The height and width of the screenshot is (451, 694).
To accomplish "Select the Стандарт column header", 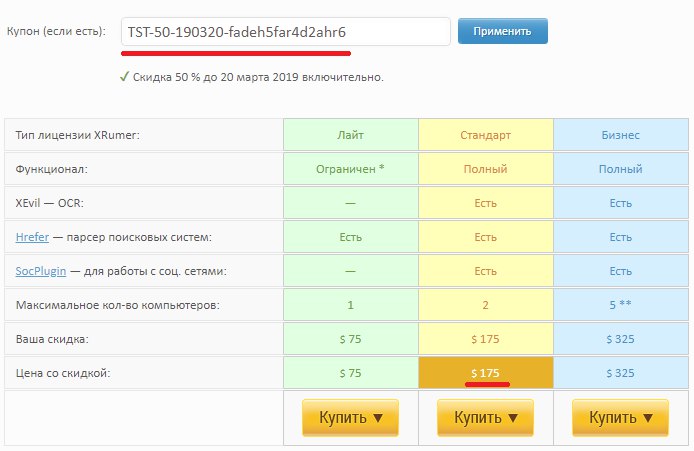I will 486,135.
